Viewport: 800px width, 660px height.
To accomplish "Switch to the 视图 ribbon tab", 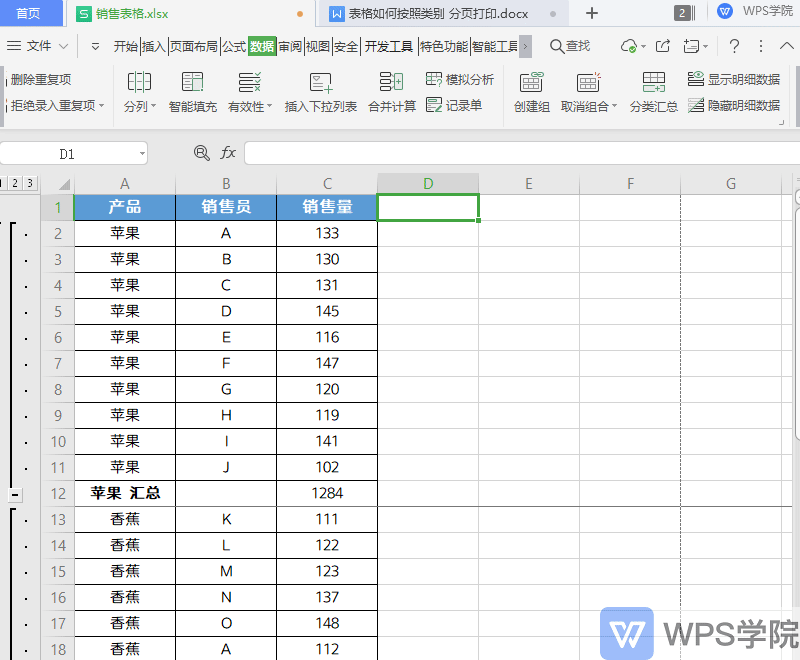I will [x=318, y=46].
